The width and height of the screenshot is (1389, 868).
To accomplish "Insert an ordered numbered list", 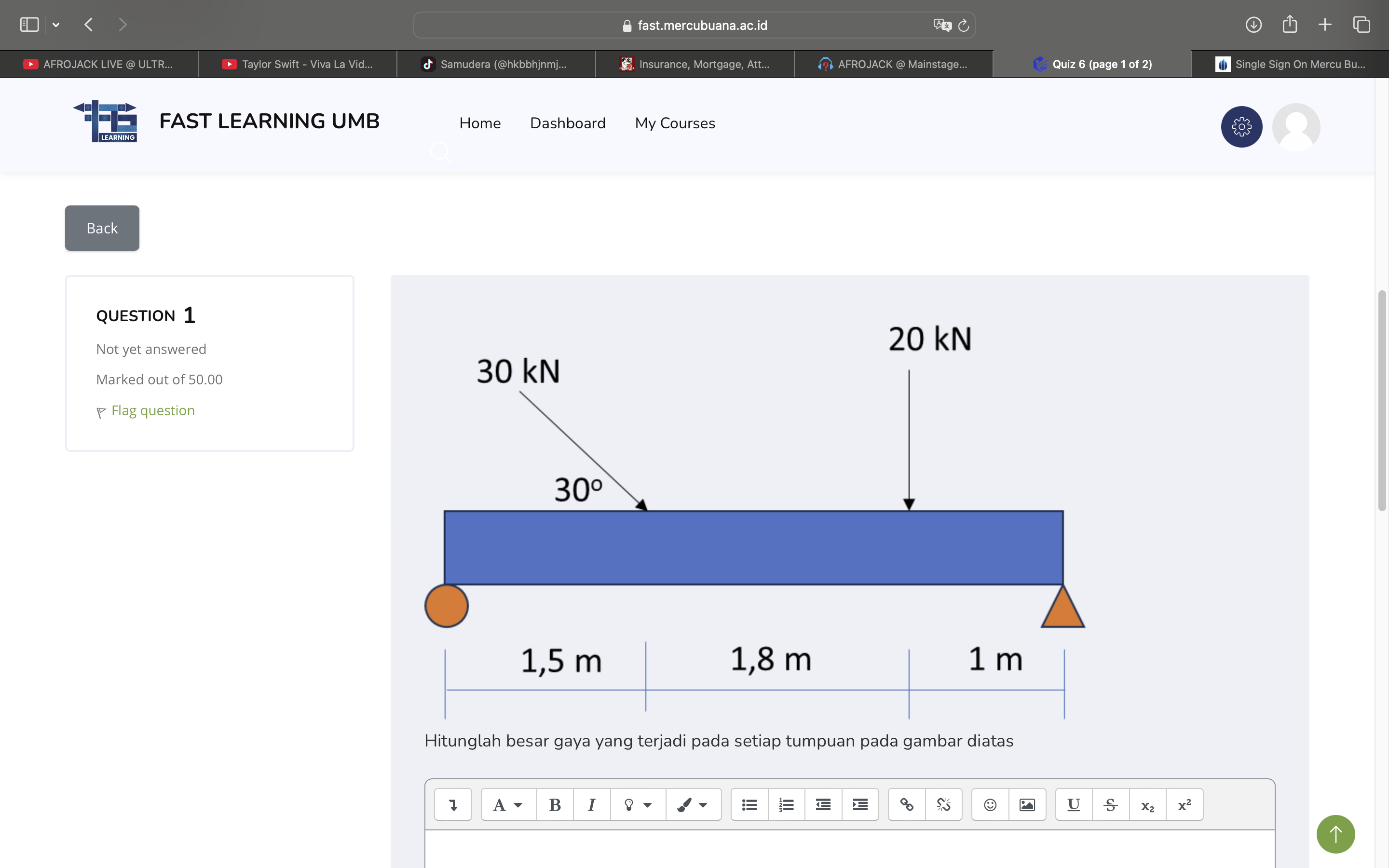I will pos(786,804).
